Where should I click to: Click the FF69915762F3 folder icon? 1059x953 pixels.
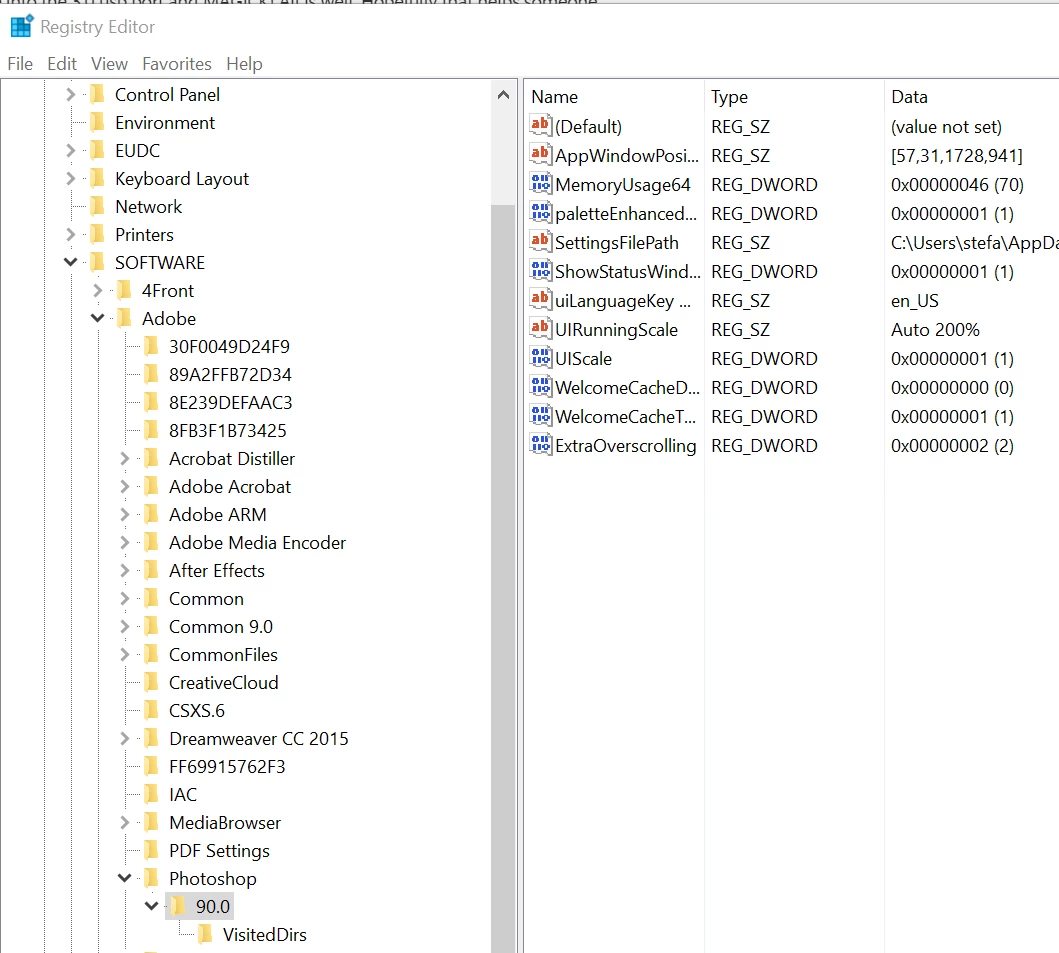(x=152, y=767)
